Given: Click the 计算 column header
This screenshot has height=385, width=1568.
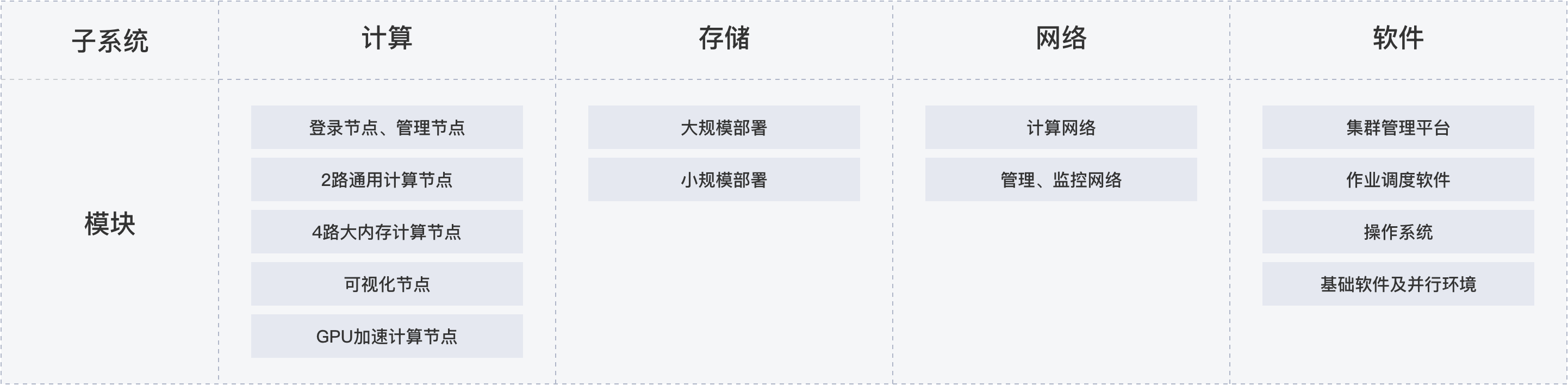Looking at the screenshot, I should 387,39.
